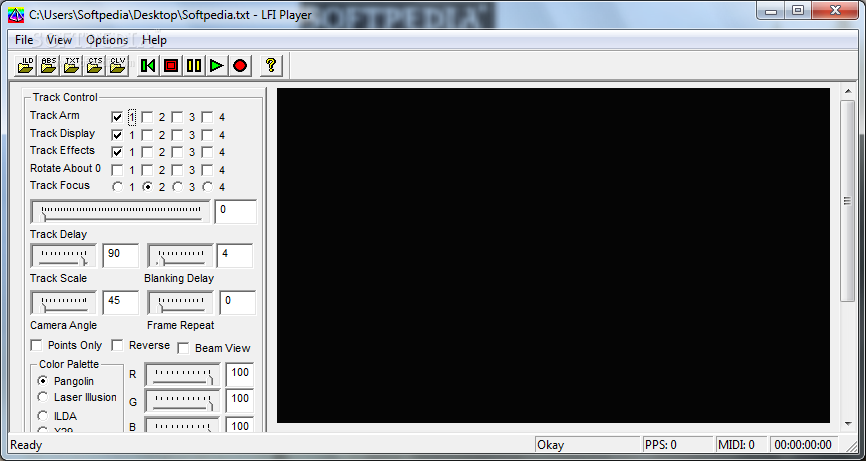Image resolution: width=866 pixels, height=461 pixels.
Task: Pause playback with the yellow bars button
Action: pos(194,66)
